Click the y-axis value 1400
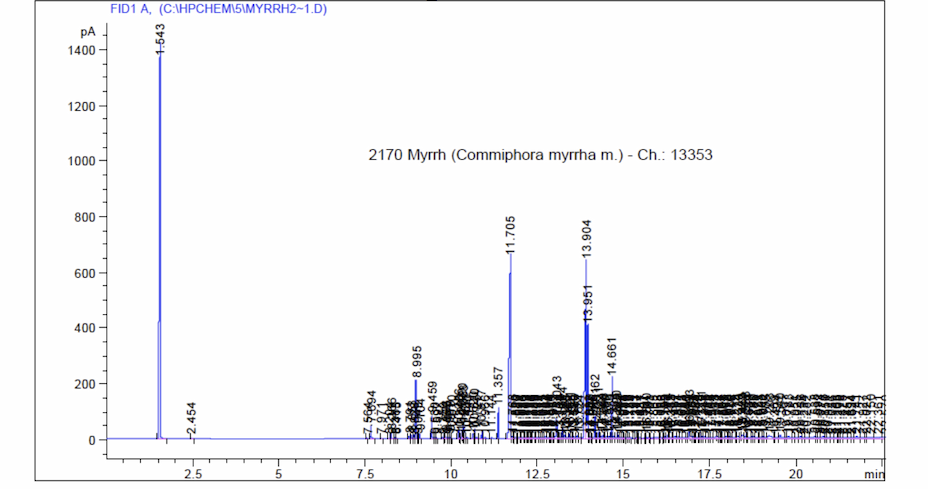This screenshot has width=928, height=489. pos(81,50)
